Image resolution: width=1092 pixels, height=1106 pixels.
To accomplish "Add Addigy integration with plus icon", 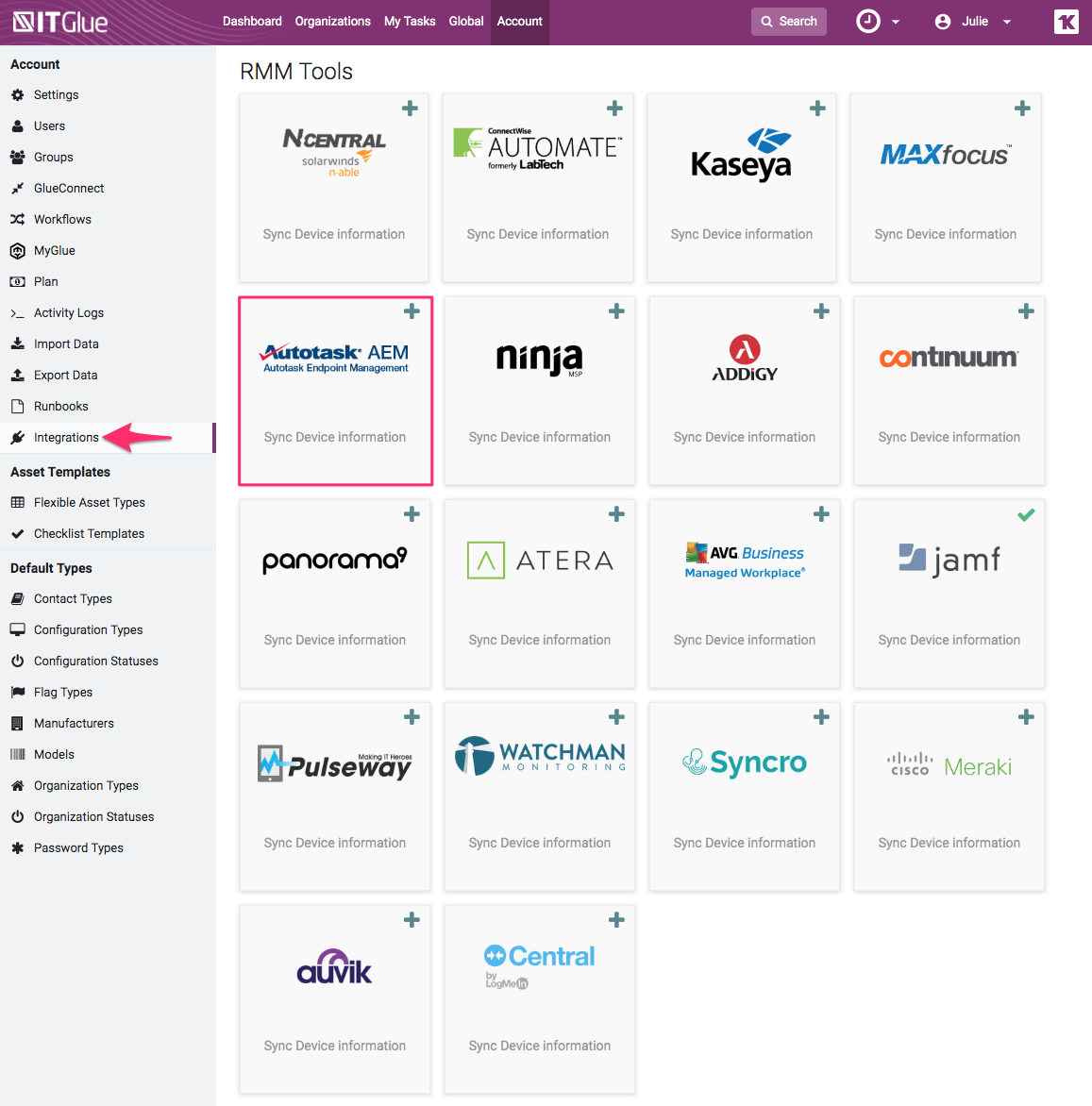I will [x=821, y=311].
